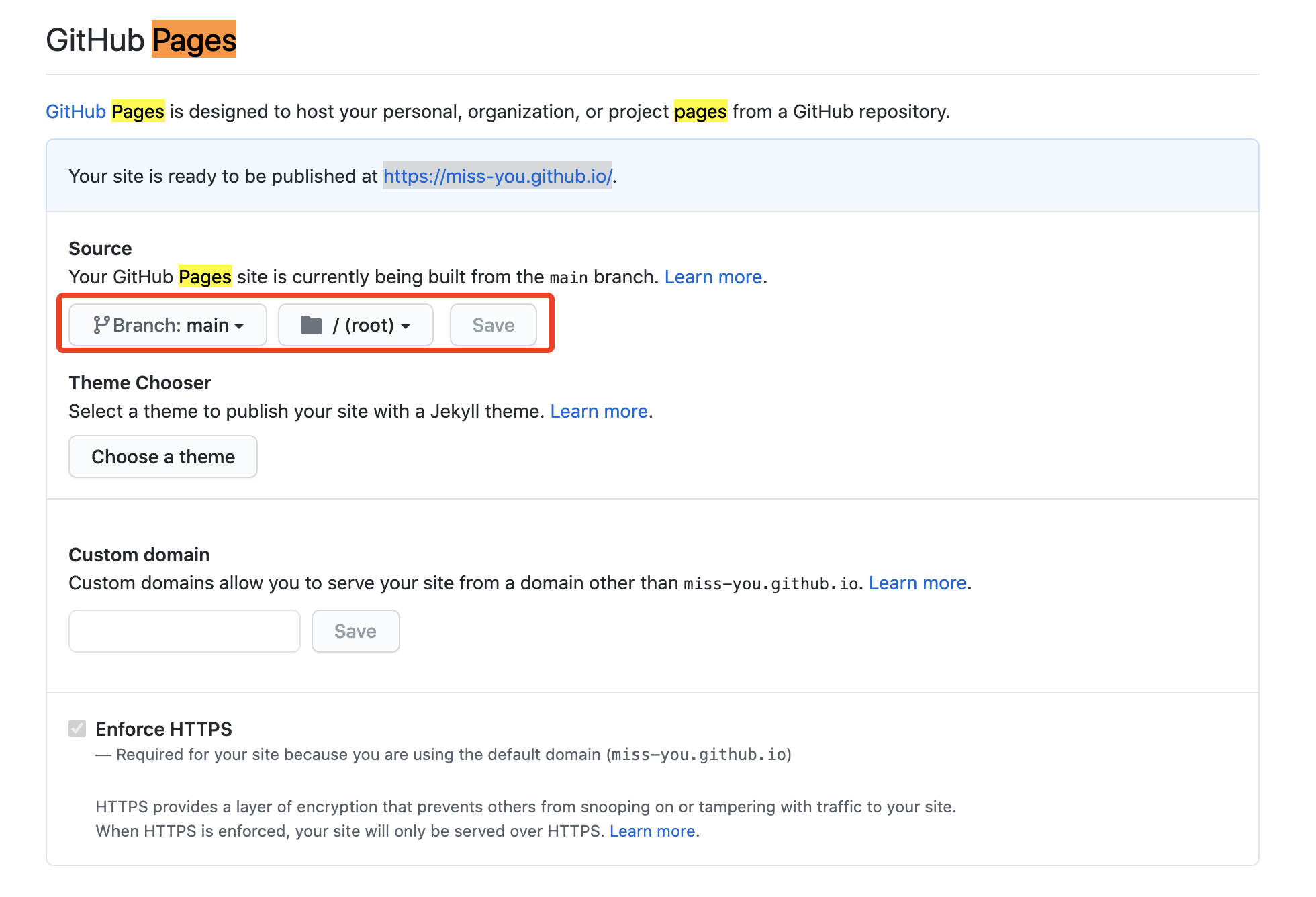Screen dimensions: 1316x897
Task: Click the folder icon in root selector
Action: coord(312,326)
